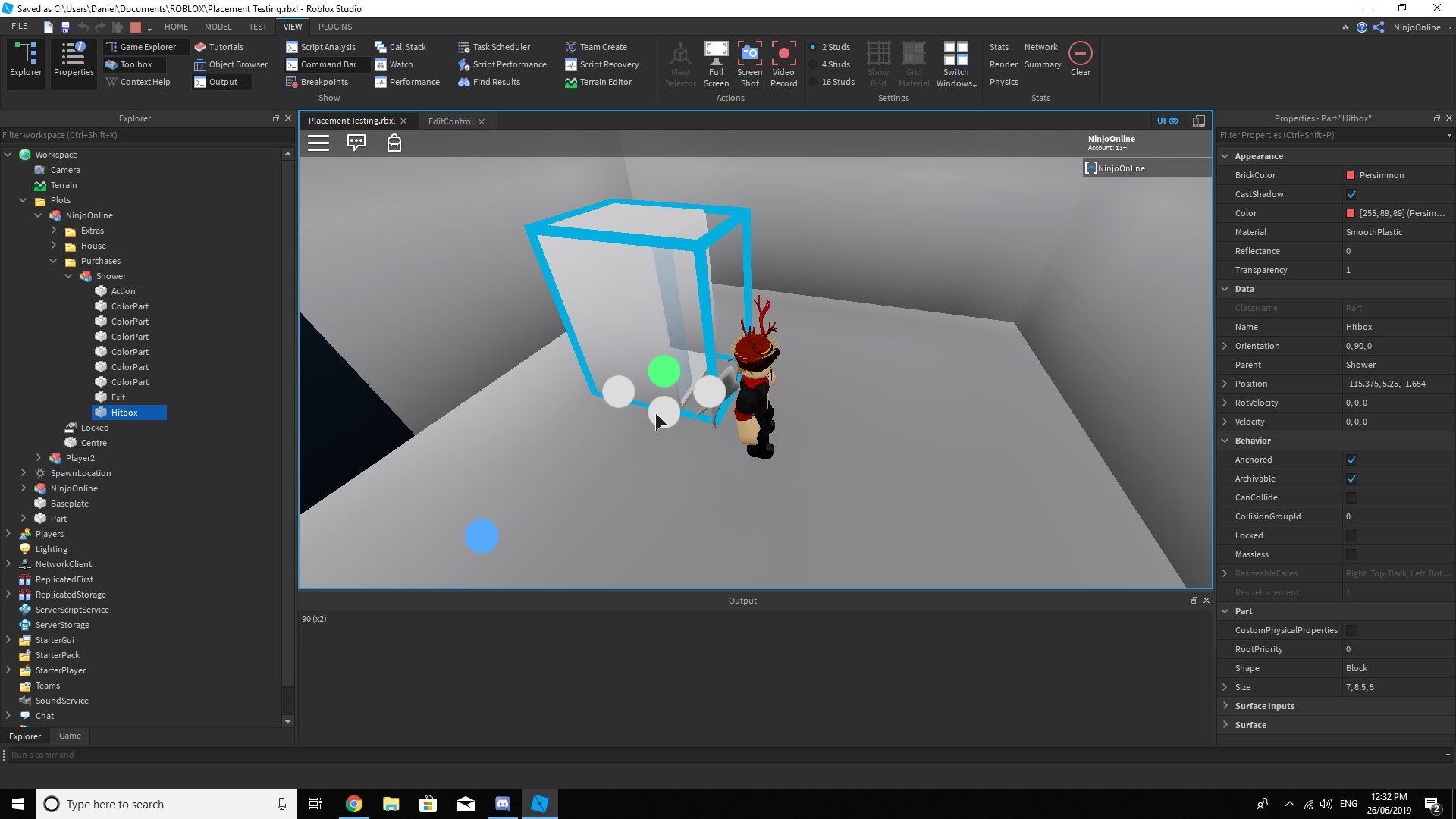The width and height of the screenshot is (1456, 819).
Task: Collapse the Behavior properties section
Action: (x=1225, y=441)
